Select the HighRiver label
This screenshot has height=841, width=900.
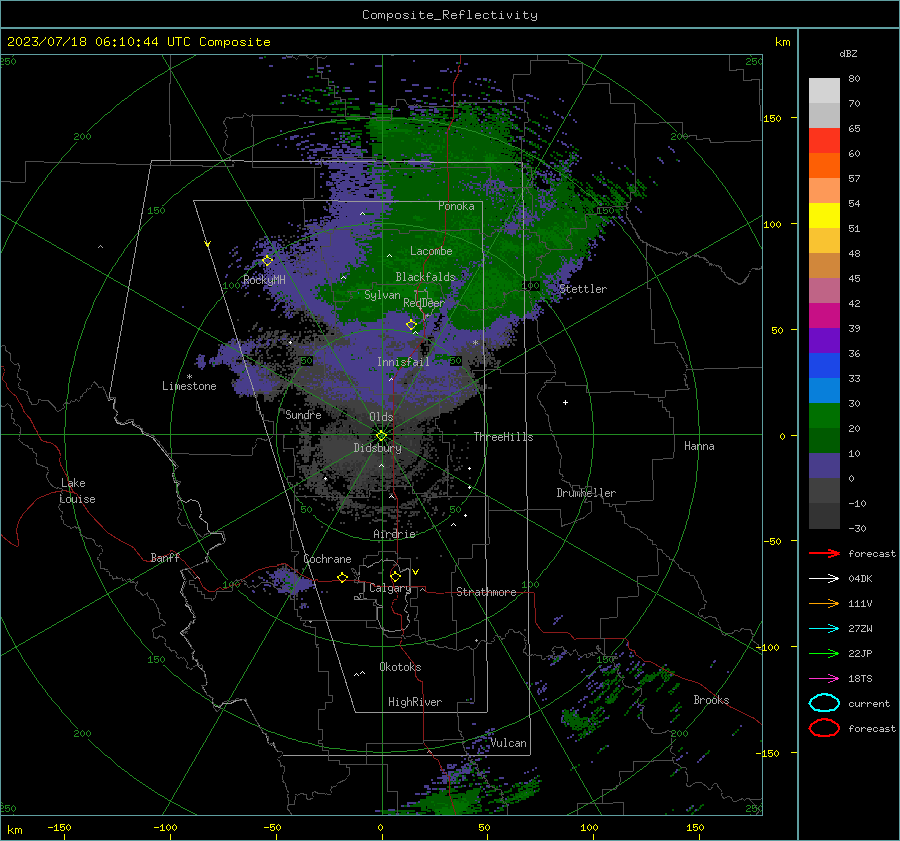pyautogui.click(x=415, y=702)
